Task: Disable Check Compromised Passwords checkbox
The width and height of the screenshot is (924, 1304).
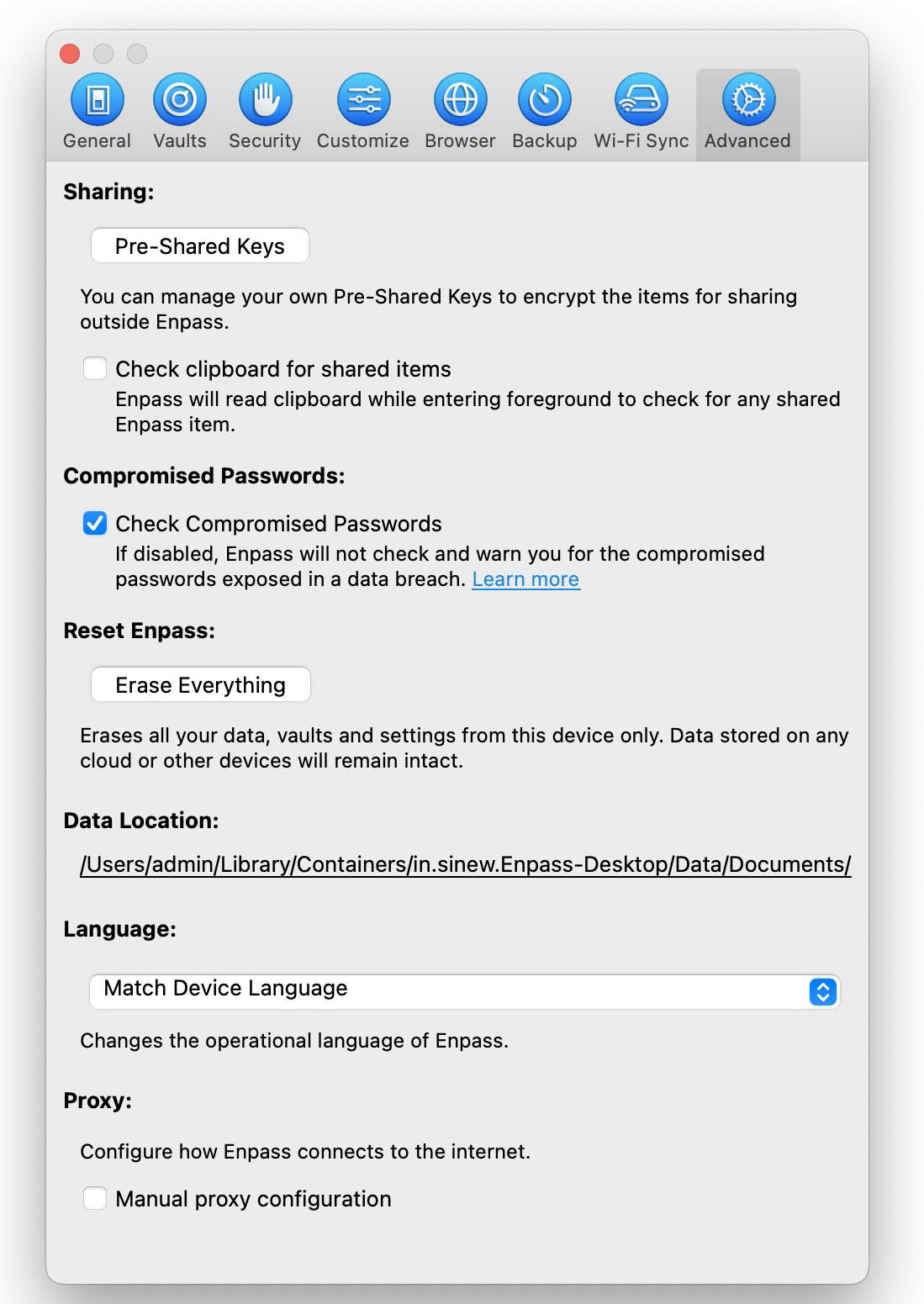Action: (x=95, y=523)
